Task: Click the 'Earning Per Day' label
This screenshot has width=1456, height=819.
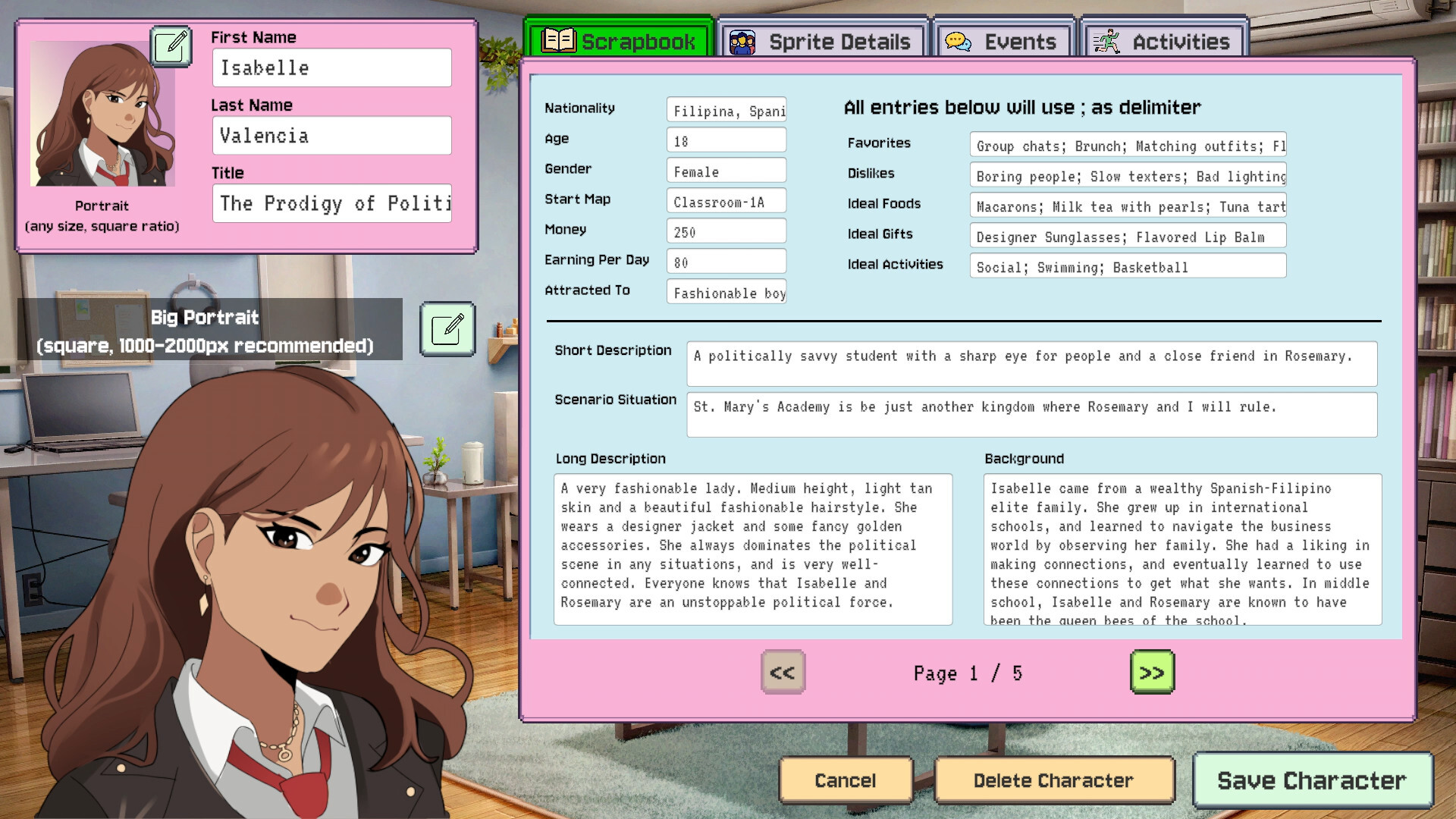Action: tap(597, 260)
